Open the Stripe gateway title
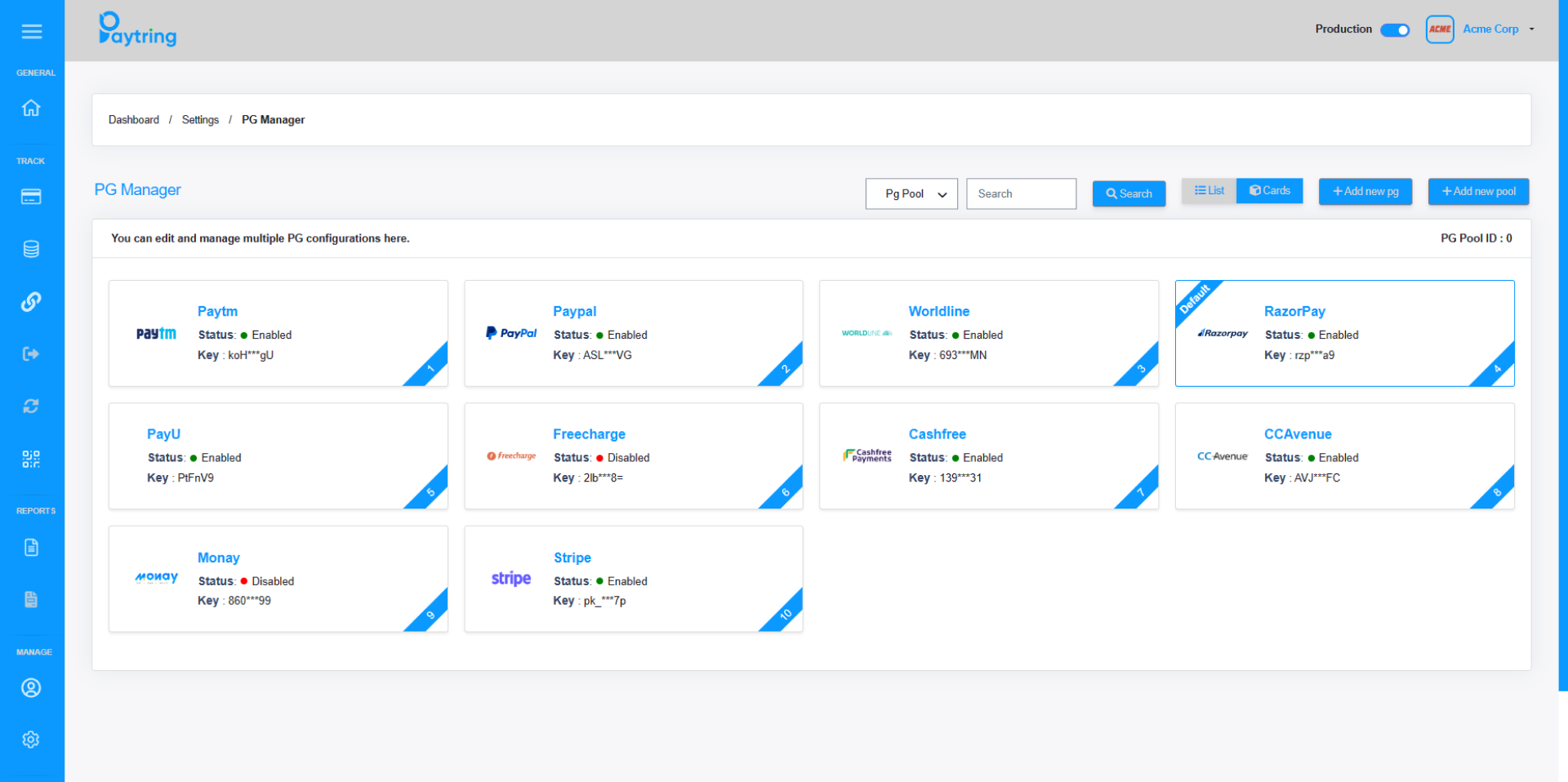 [572, 558]
